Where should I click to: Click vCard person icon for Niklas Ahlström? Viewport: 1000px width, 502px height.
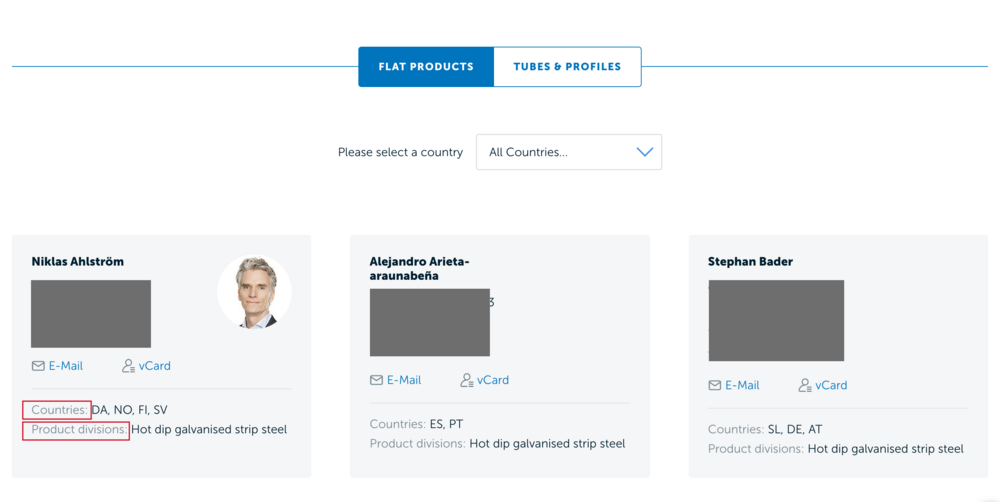point(128,366)
